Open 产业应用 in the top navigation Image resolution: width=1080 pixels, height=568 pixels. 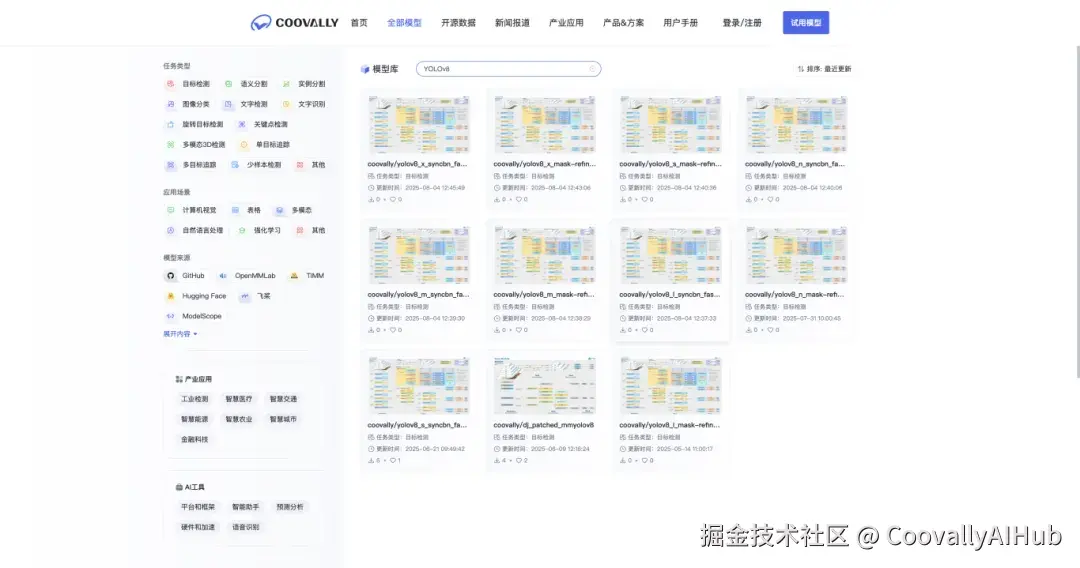(x=566, y=23)
